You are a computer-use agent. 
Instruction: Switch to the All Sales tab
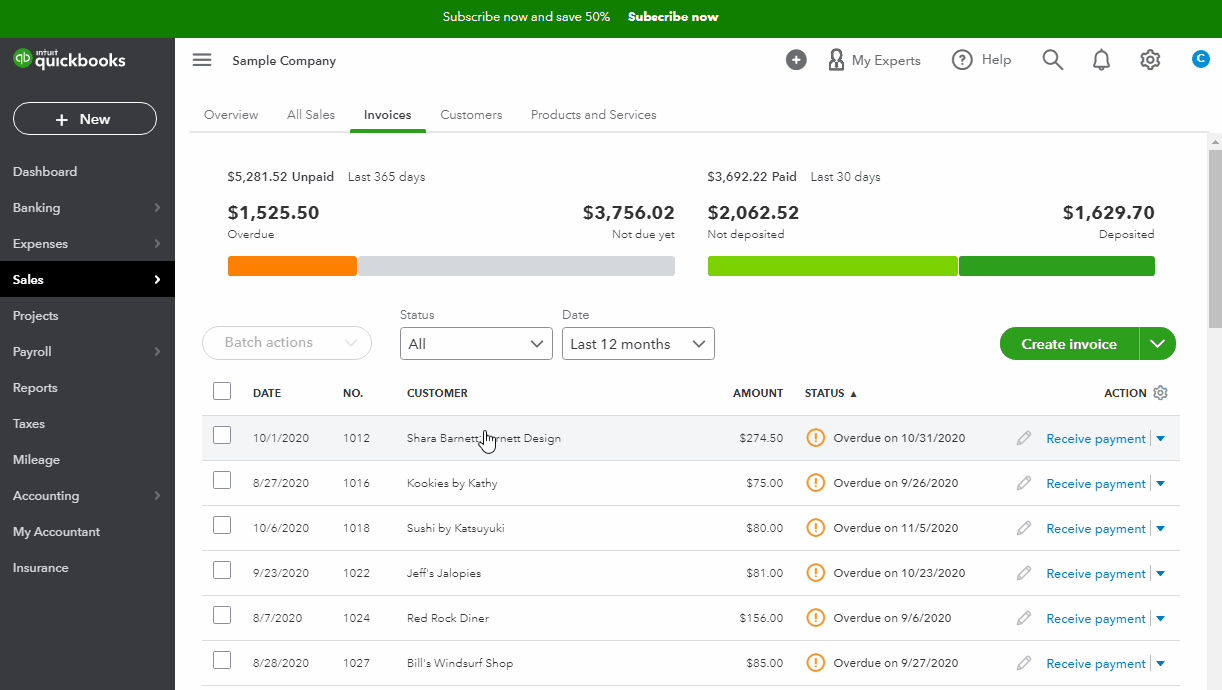point(311,115)
